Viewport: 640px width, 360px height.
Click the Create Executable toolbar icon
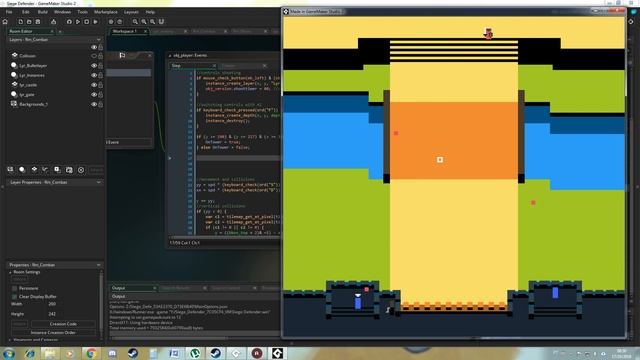click(53, 22)
